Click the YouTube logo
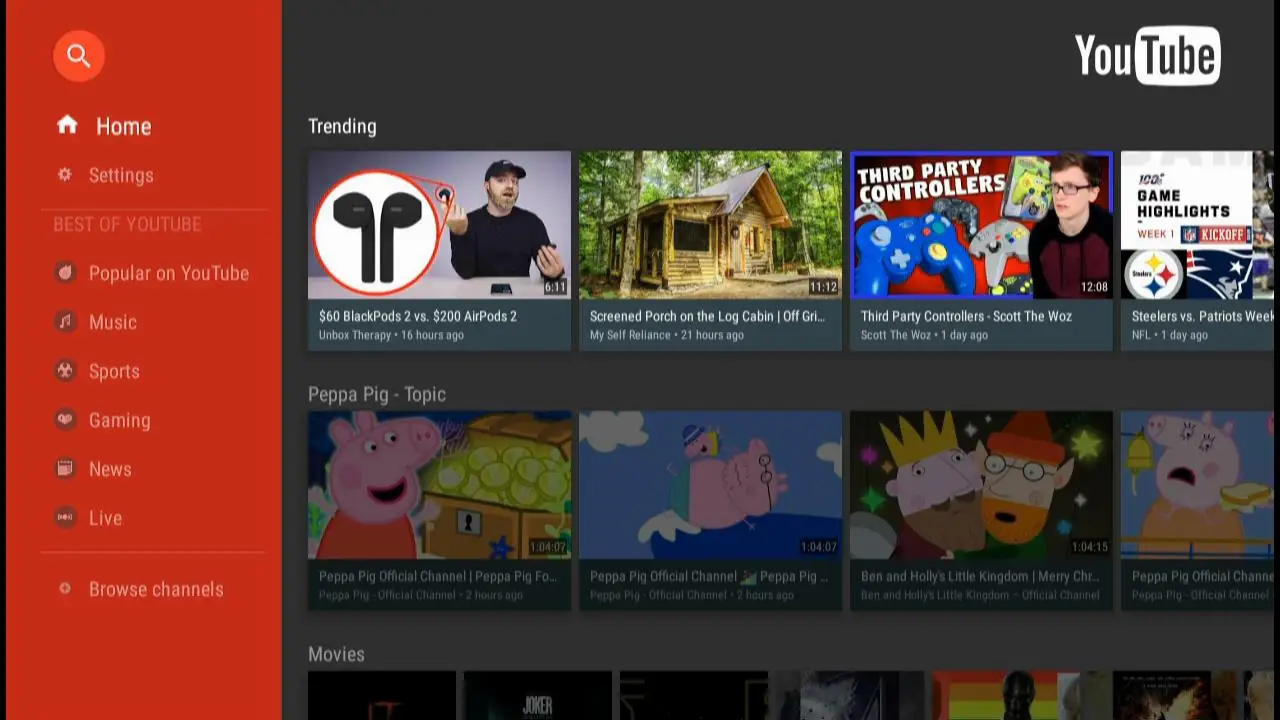The image size is (1280, 720). click(1148, 56)
